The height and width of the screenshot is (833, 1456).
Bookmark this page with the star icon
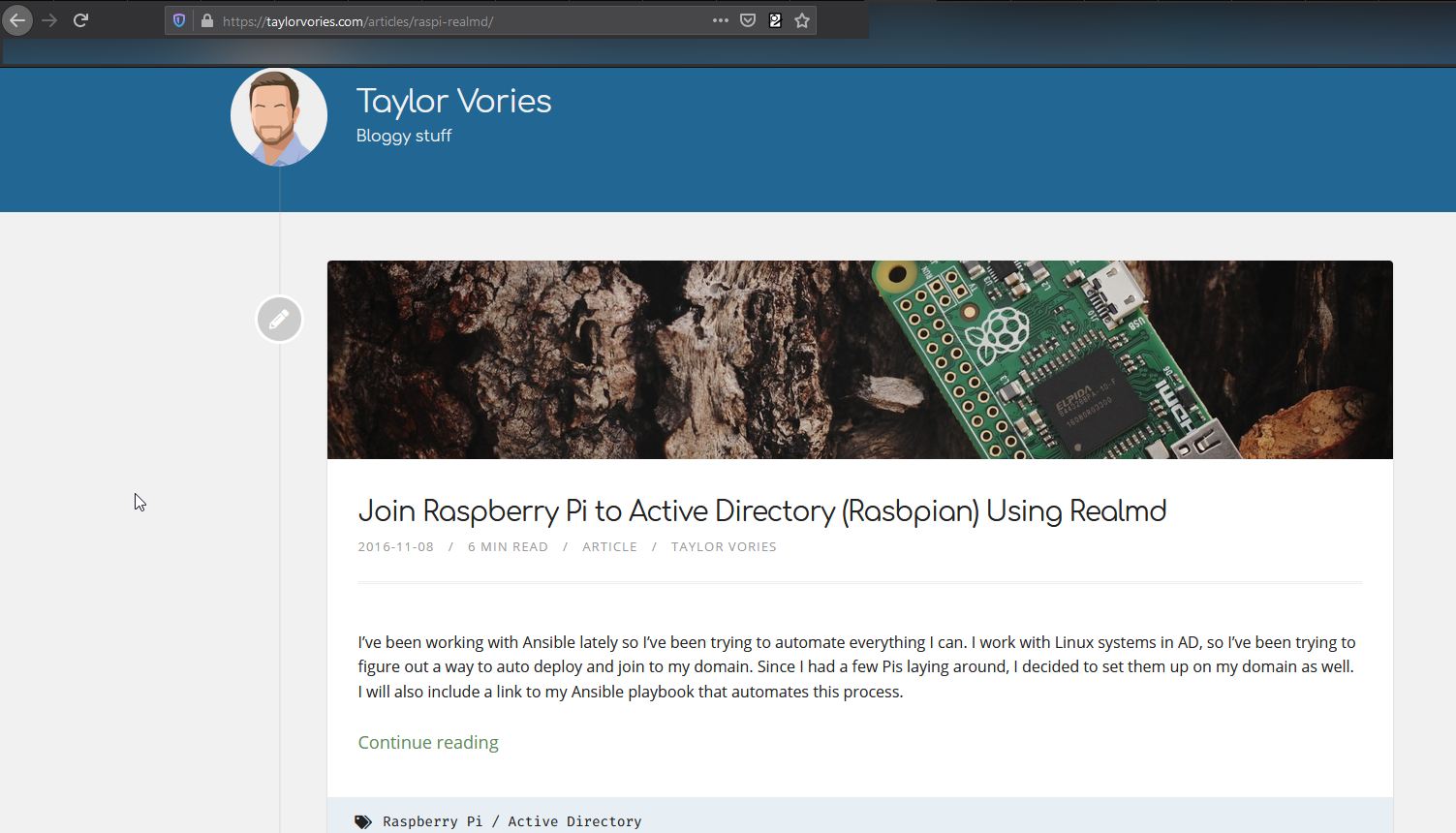coord(802,19)
